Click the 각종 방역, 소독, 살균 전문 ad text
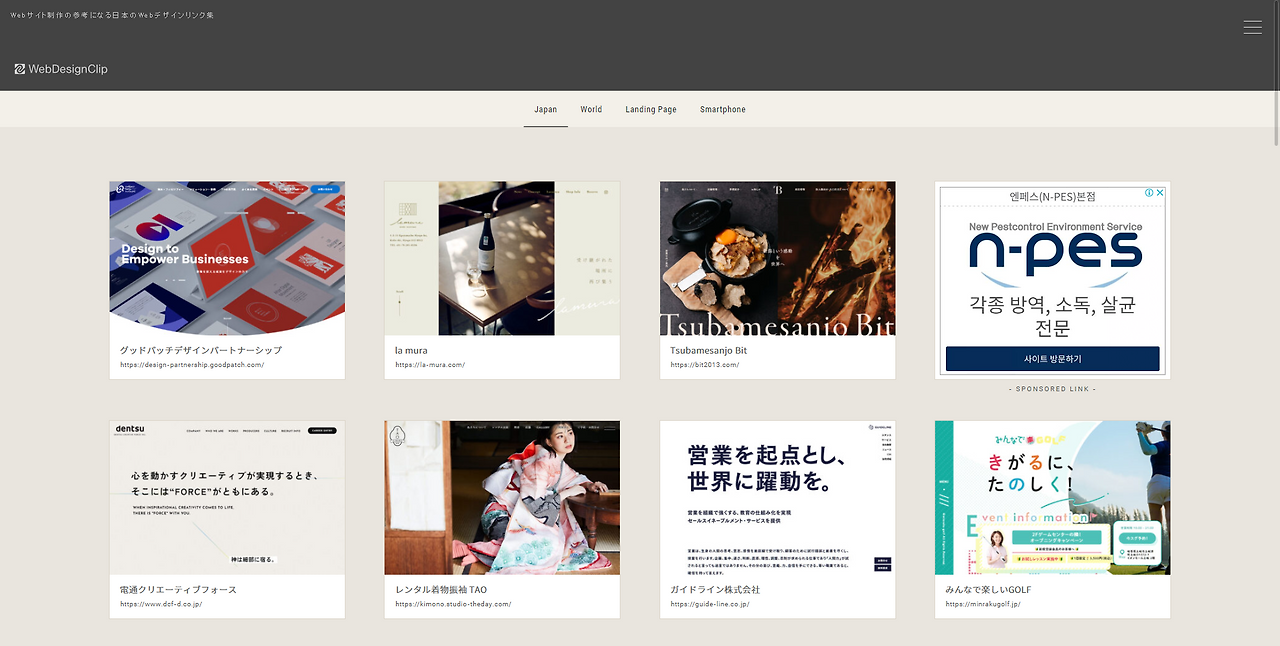Viewport: 1280px width, 646px height. coord(1053,316)
